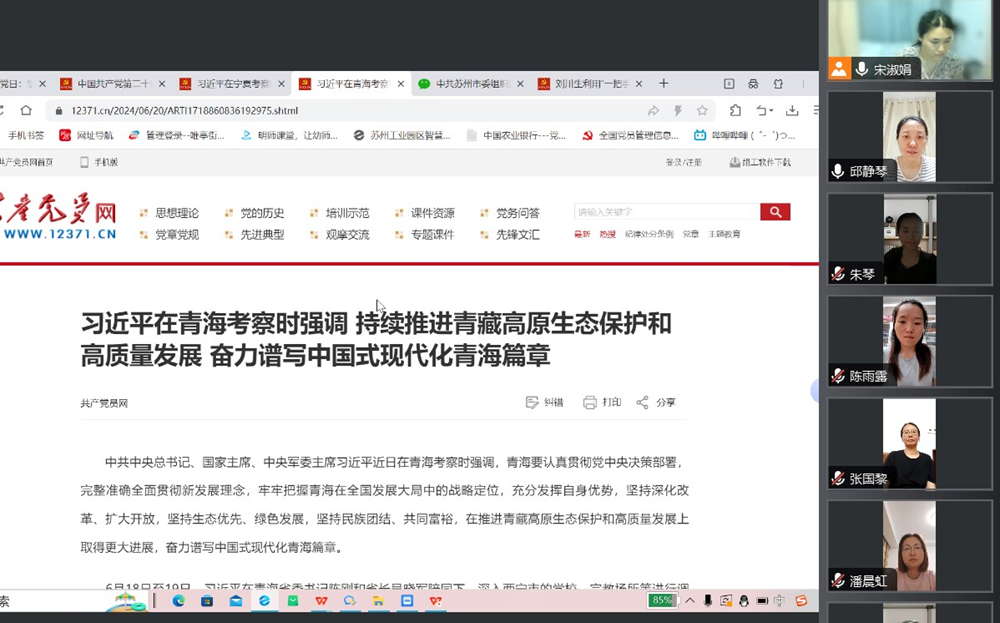The width and height of the screenshot is (1000, 623).
Task: Select 陈雨露's video thumbnail
Action: tap(910, 341)
